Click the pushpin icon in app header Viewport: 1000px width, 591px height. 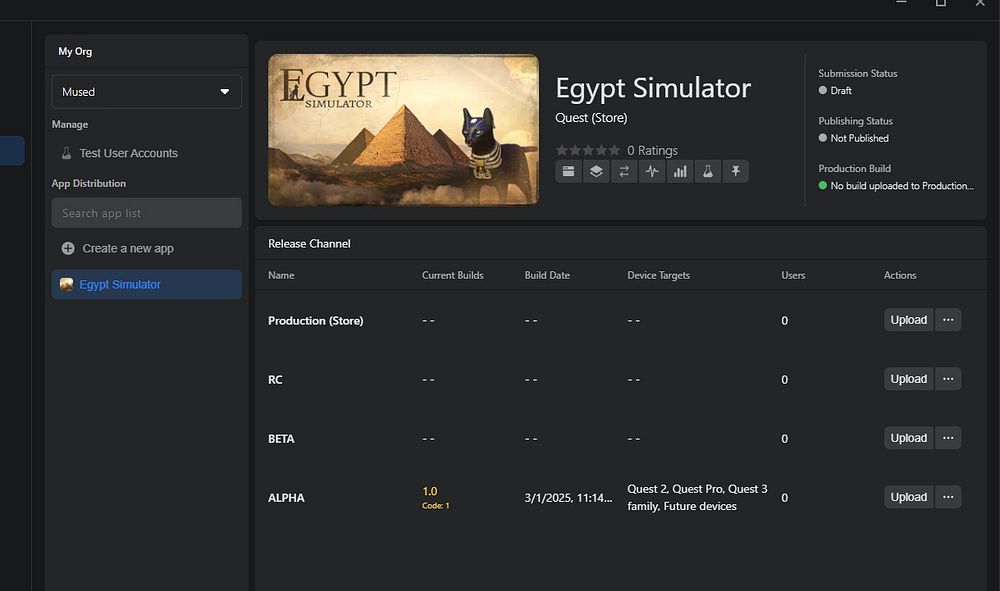pyautogui.click(x=735, y=171)
